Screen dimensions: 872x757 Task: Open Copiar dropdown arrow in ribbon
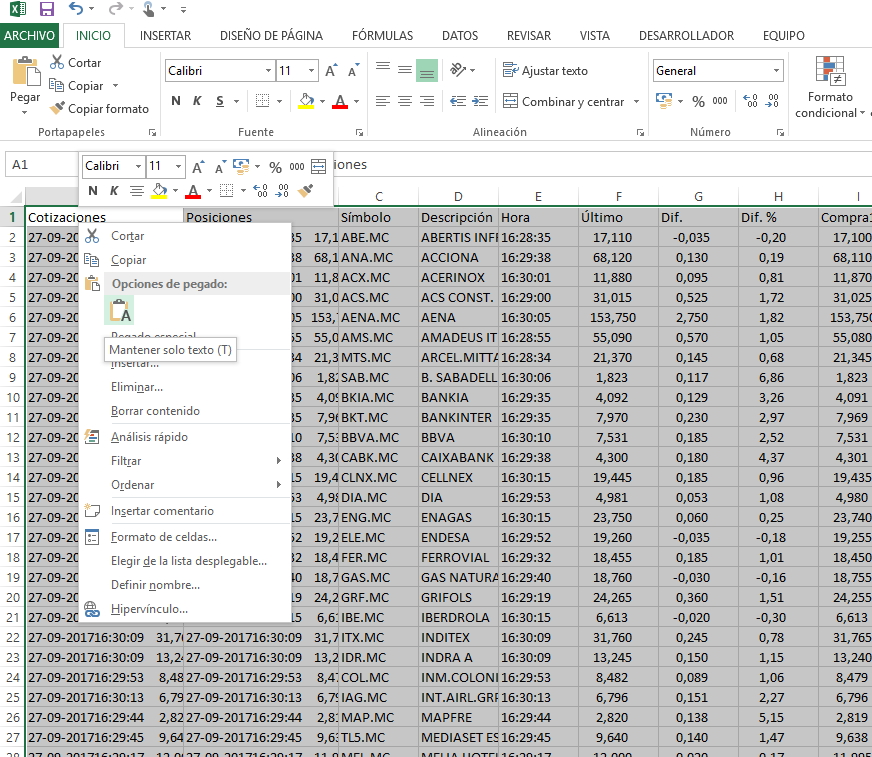click(116, 86)
